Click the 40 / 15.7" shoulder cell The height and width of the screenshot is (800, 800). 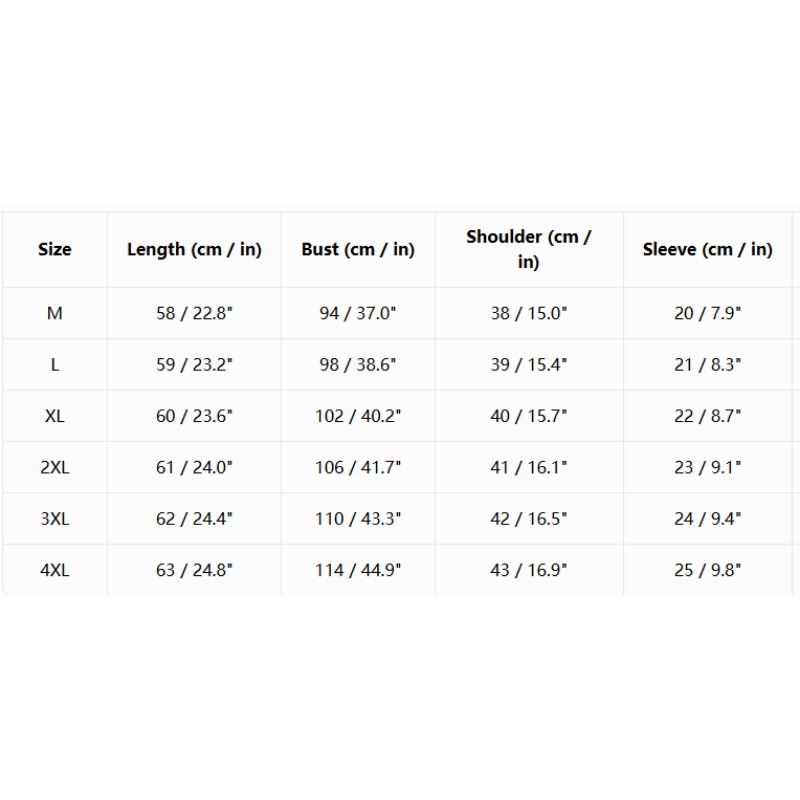pyautogui.click(x=529, y=416)
